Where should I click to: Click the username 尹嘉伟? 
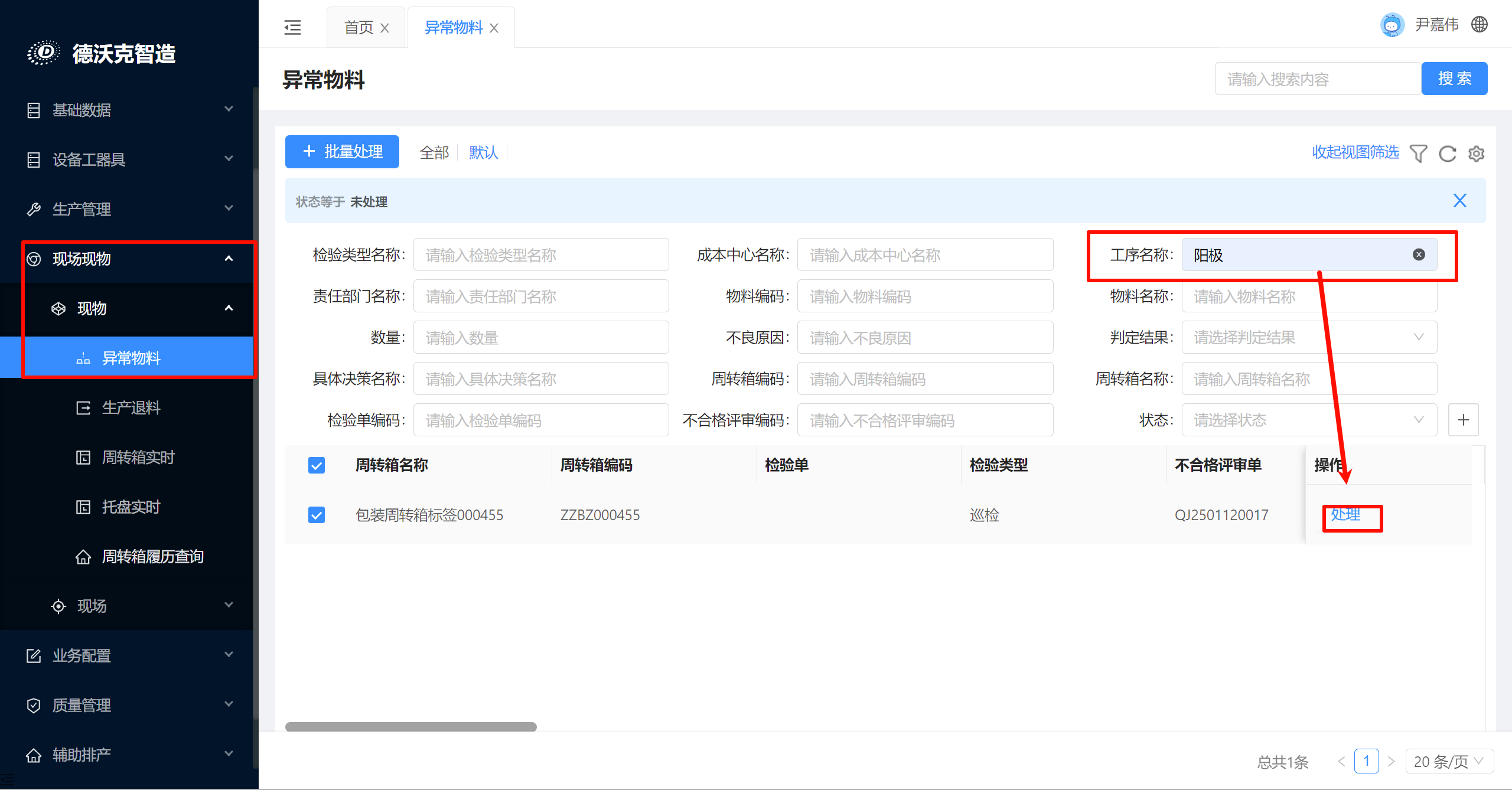pyautogui.click(x=1437, y=25)
